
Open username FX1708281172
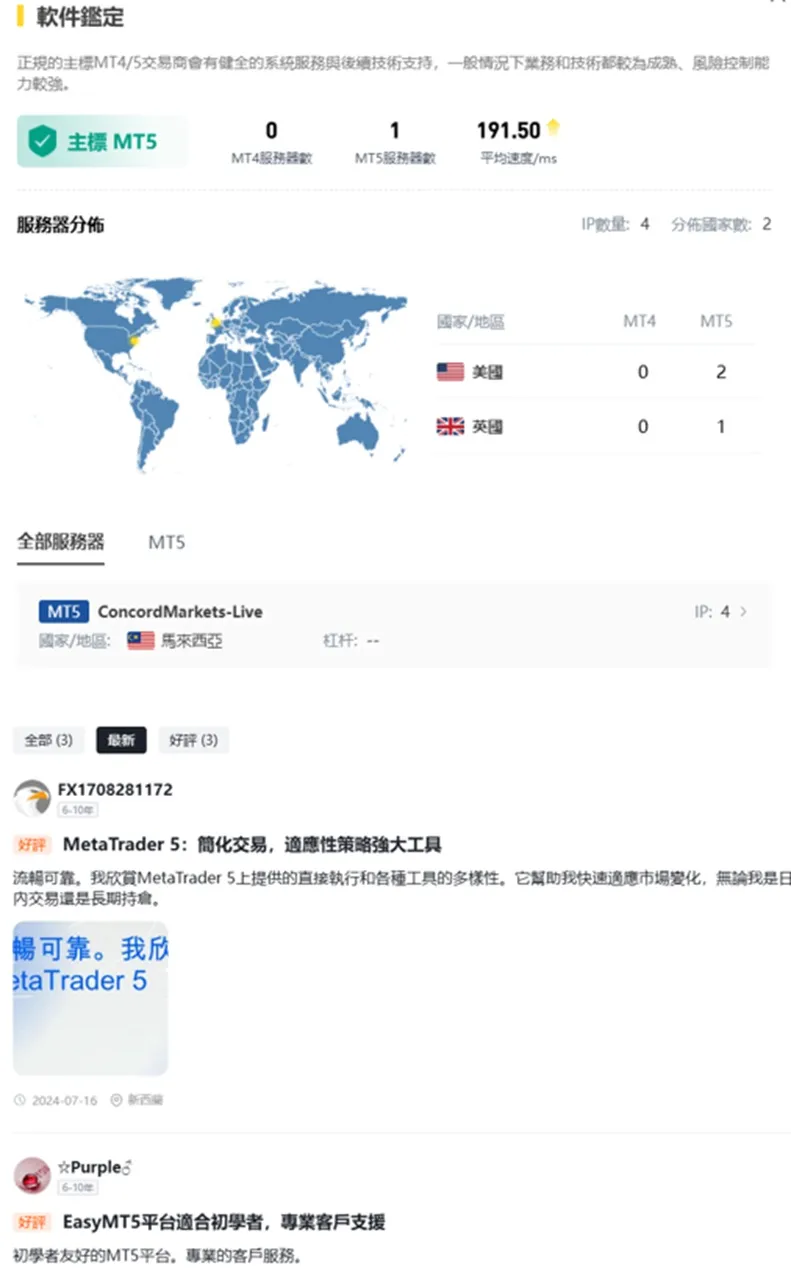point(115,789)
